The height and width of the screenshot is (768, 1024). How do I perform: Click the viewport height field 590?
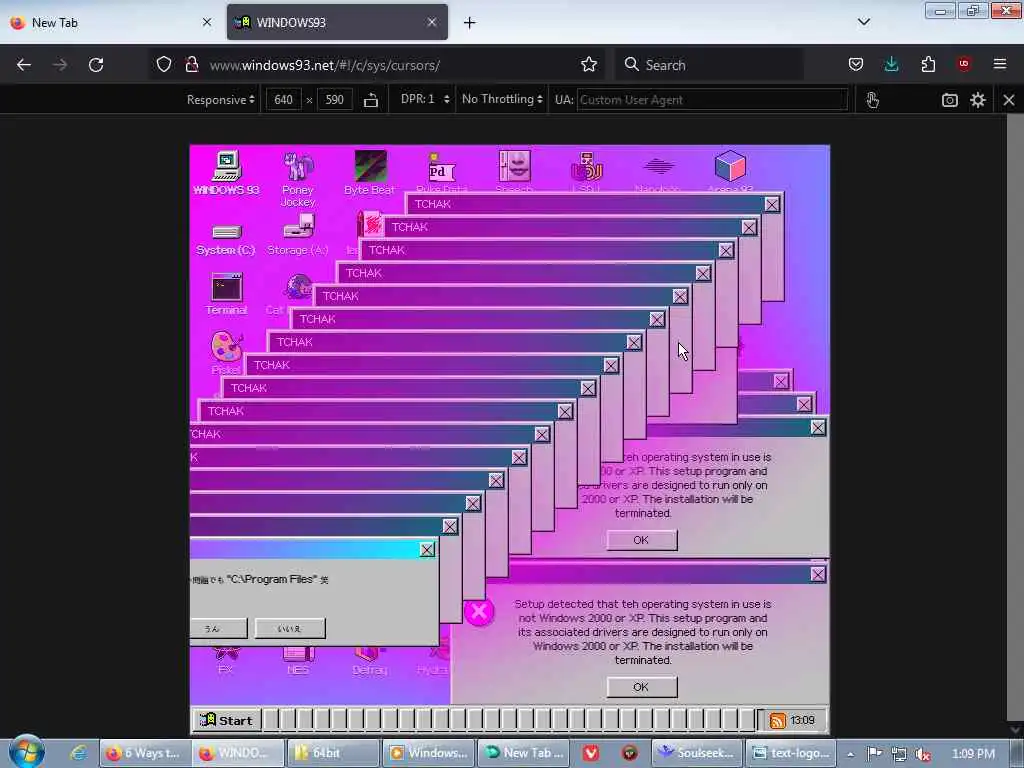[334, 100]
